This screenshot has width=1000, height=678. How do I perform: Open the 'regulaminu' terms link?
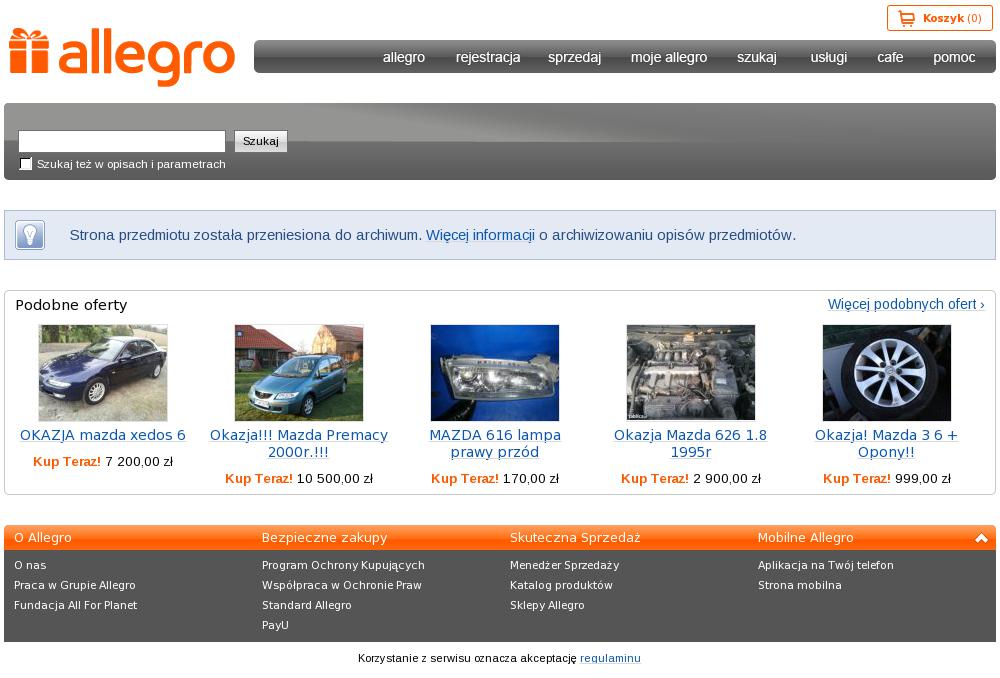pyautogui.click(x=610, y=658)
